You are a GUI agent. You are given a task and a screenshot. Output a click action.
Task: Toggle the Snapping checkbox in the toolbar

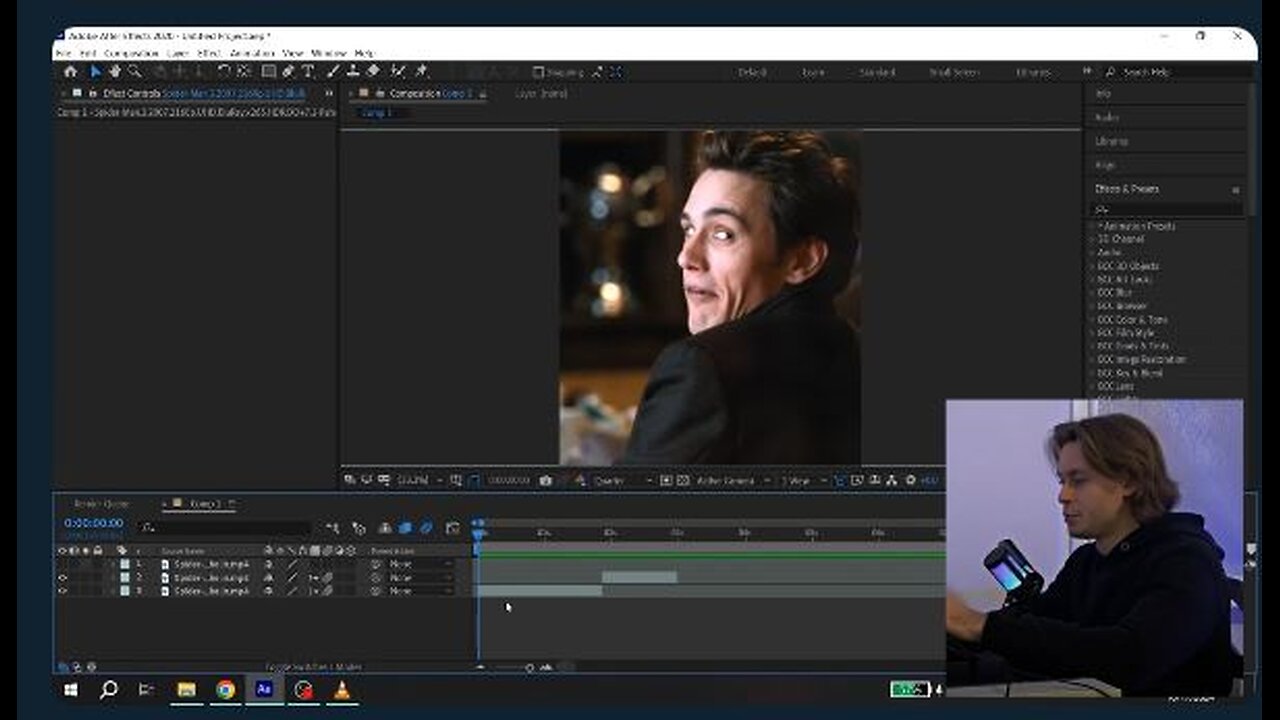coord(539,72)
